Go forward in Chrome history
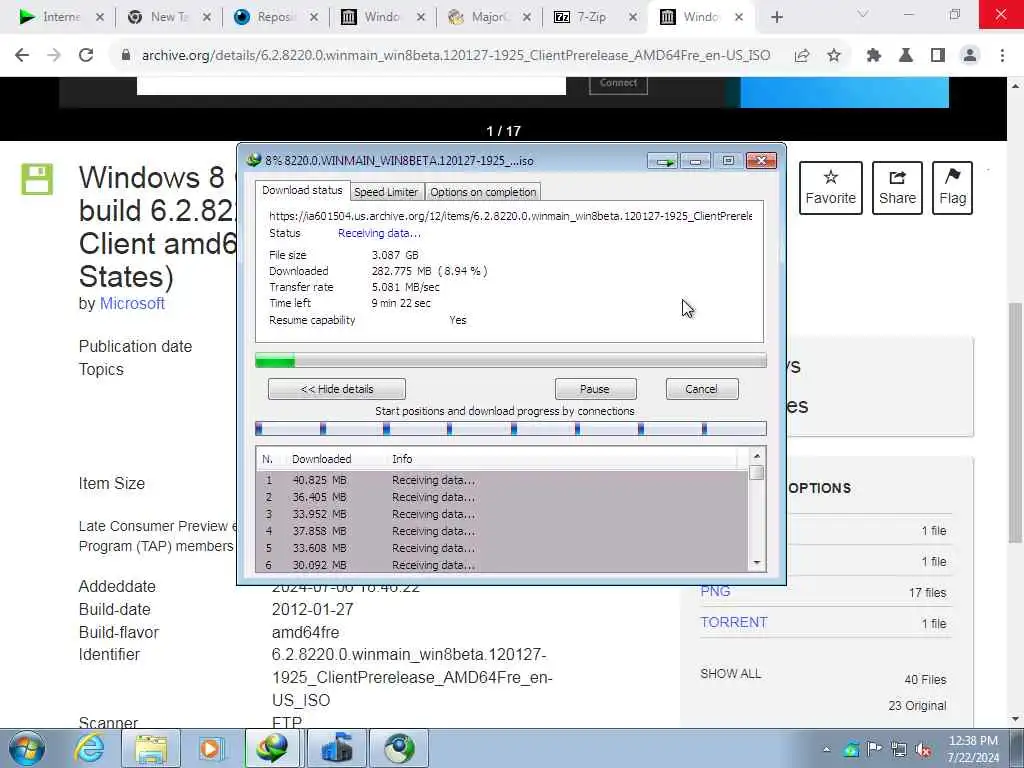Image resolution: width=1024 pixels, height=768 pixels. pos(54,56)
